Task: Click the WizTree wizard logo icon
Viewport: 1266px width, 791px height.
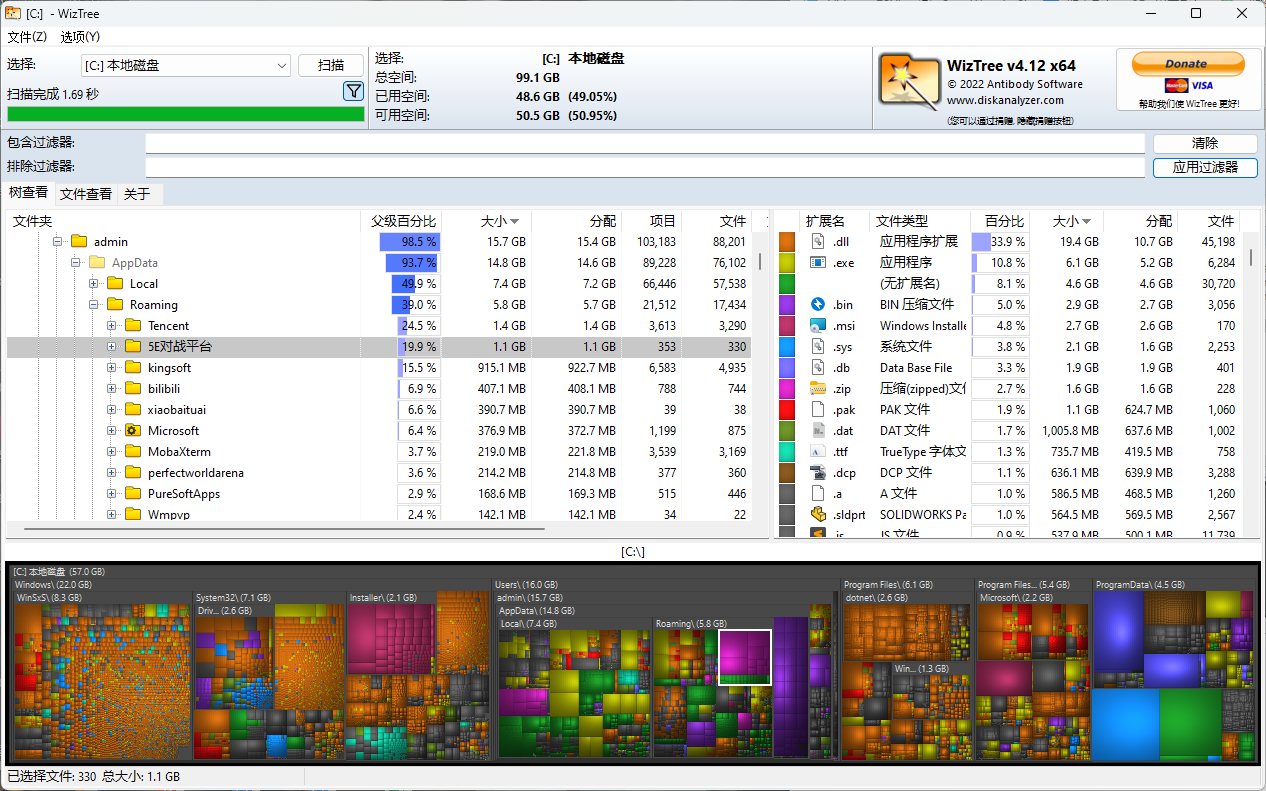Action: coord(909,80)
